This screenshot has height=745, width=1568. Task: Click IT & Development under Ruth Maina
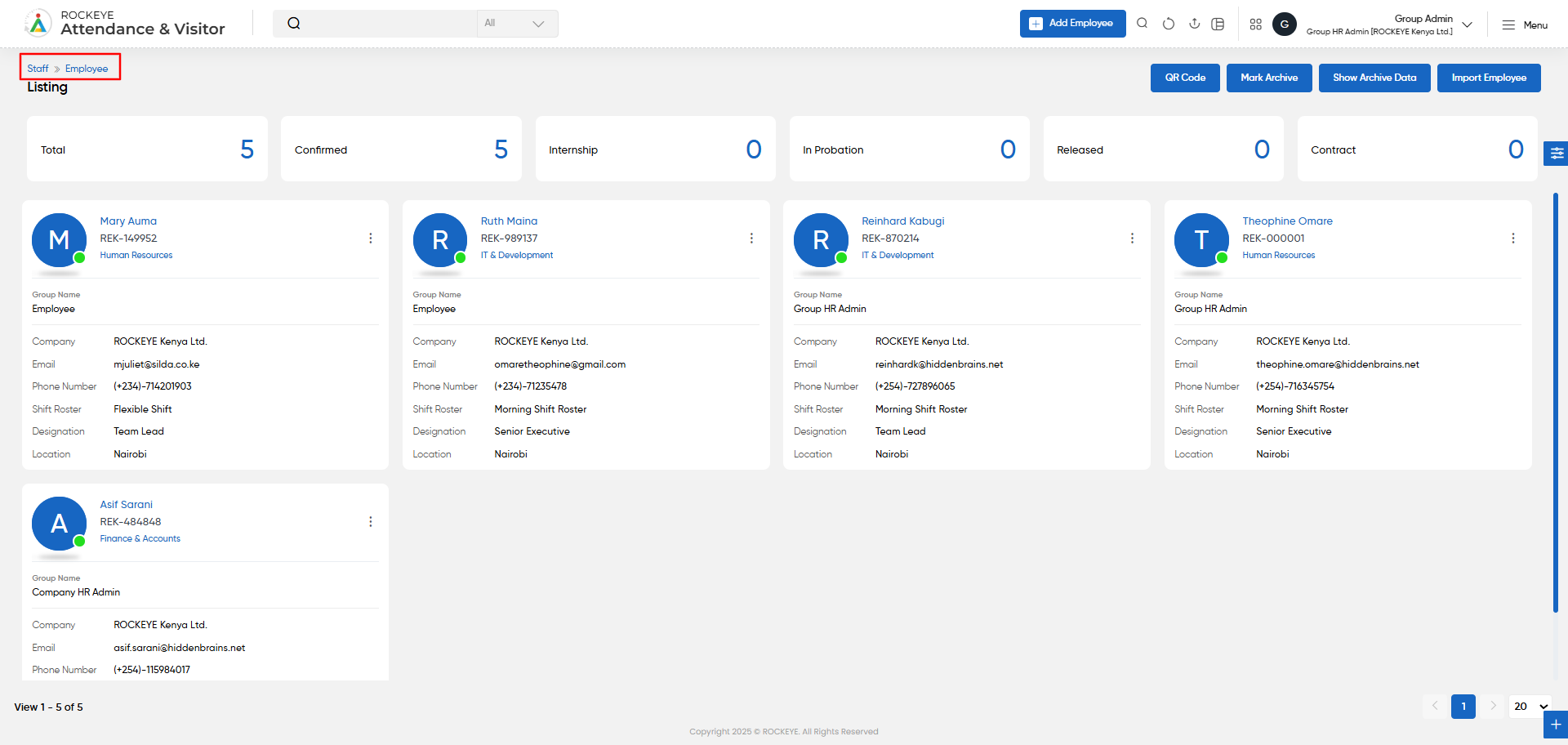(517, 256)
